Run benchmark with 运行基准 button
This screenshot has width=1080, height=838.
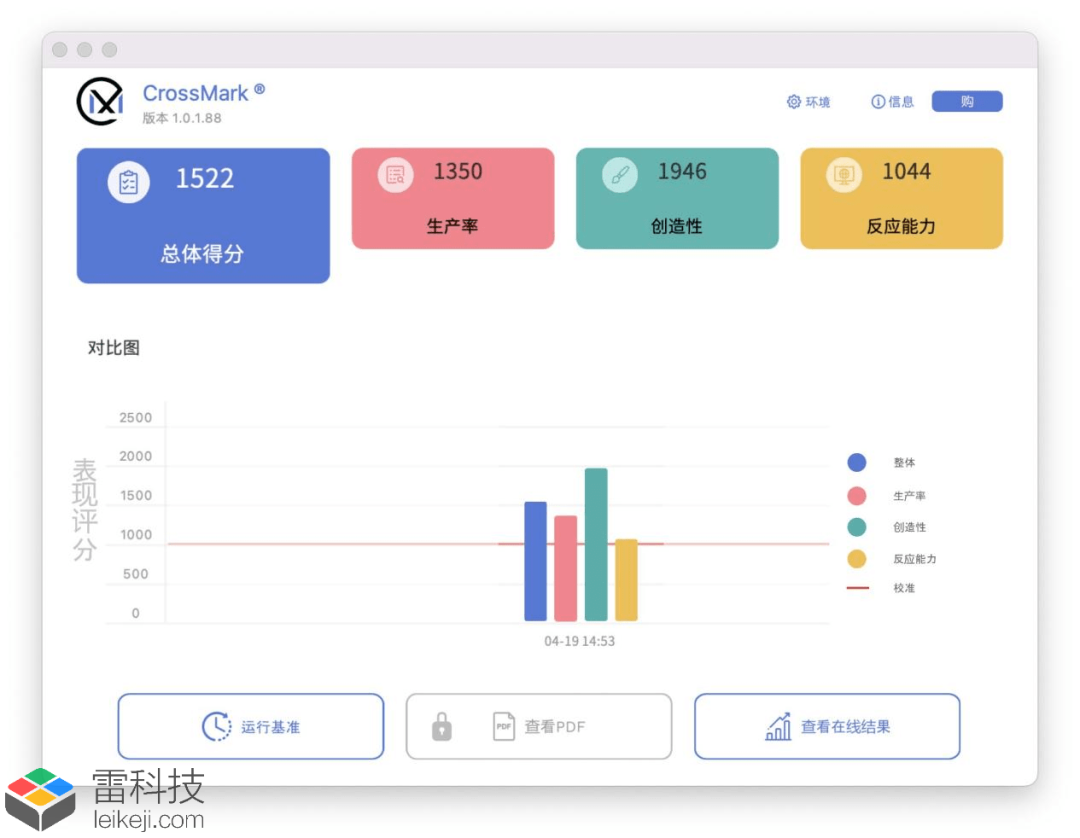click(251, 726)
